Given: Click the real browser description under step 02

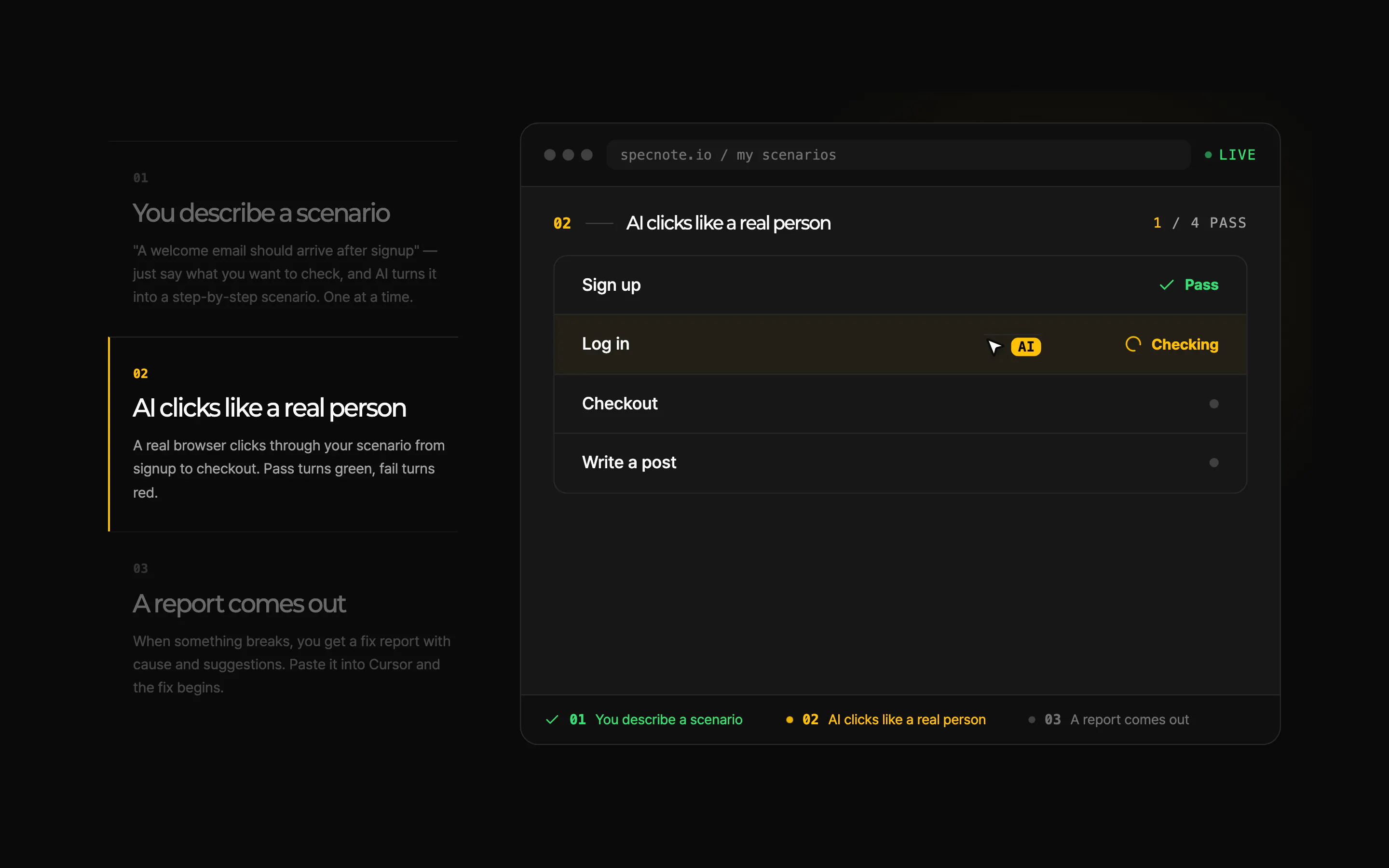Looking at the screenshot, I should pos(289,469).
